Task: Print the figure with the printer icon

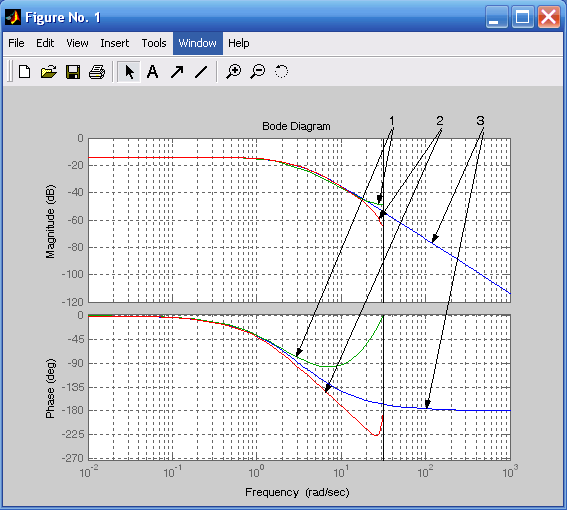Action: point(97,72)
